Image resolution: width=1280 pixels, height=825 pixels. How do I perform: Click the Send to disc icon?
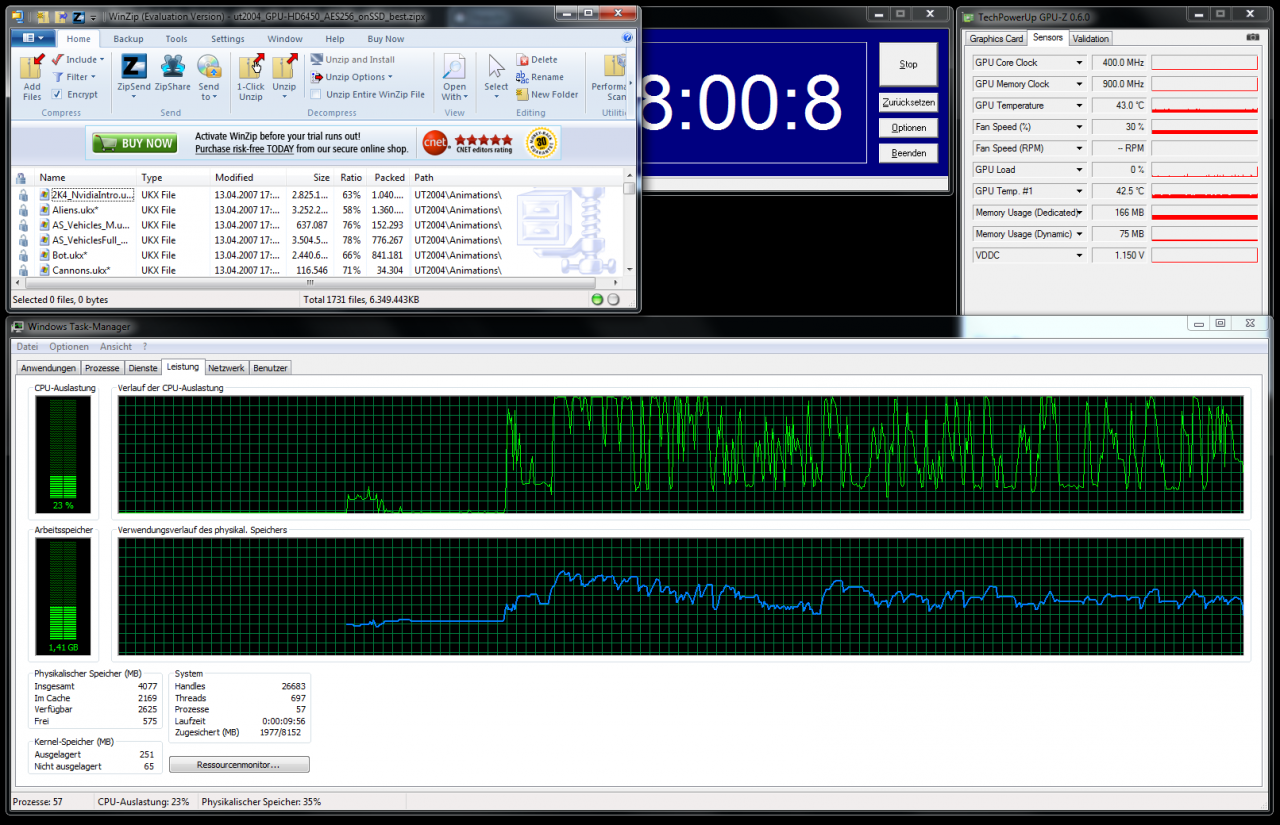click(x=209, y=67)
